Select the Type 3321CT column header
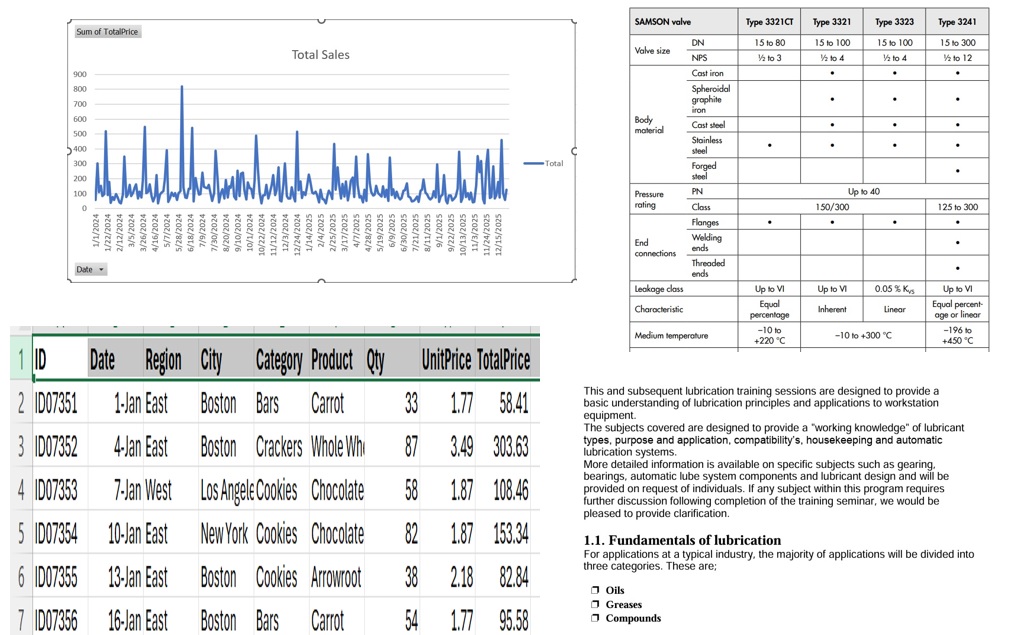 pyautogui.click(x=768, y=21)
